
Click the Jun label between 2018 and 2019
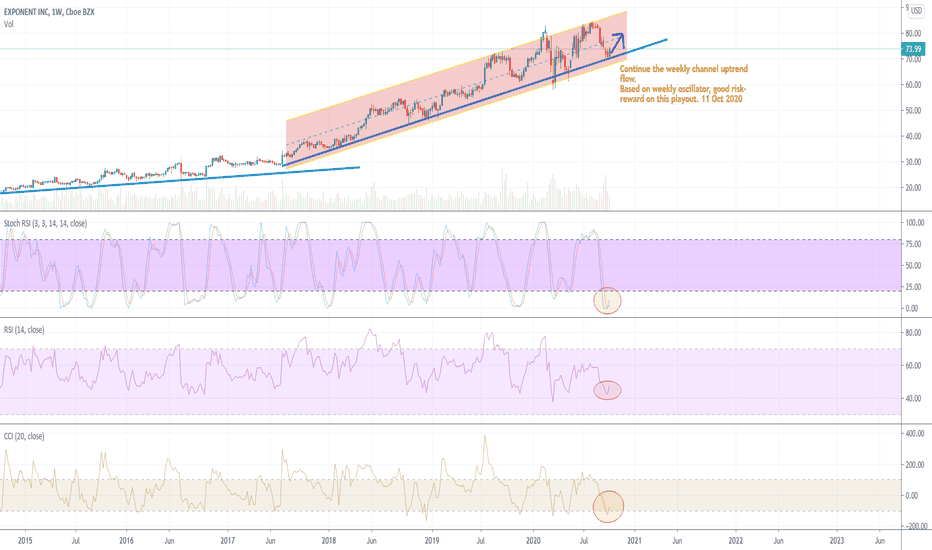[x=371, y=540]
